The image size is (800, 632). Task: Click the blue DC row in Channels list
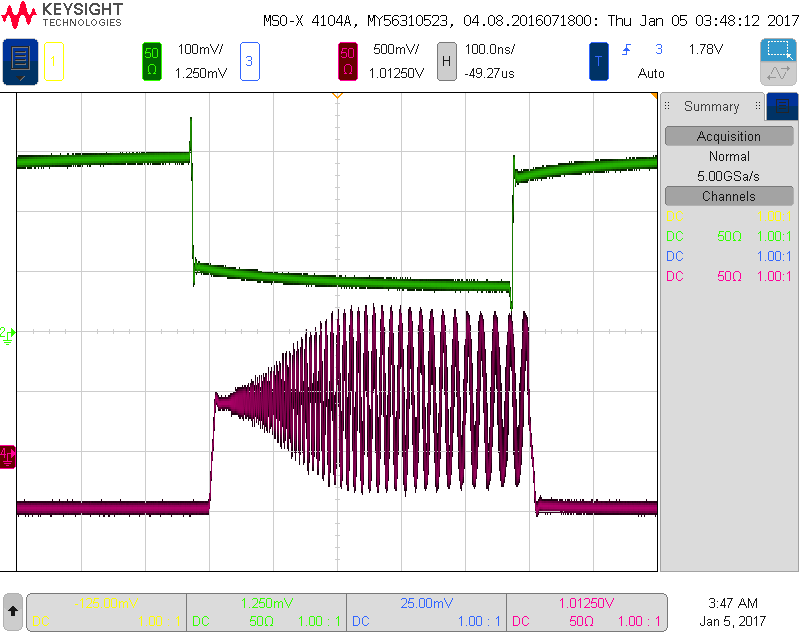pyautogui.click(x=729, y=256)
